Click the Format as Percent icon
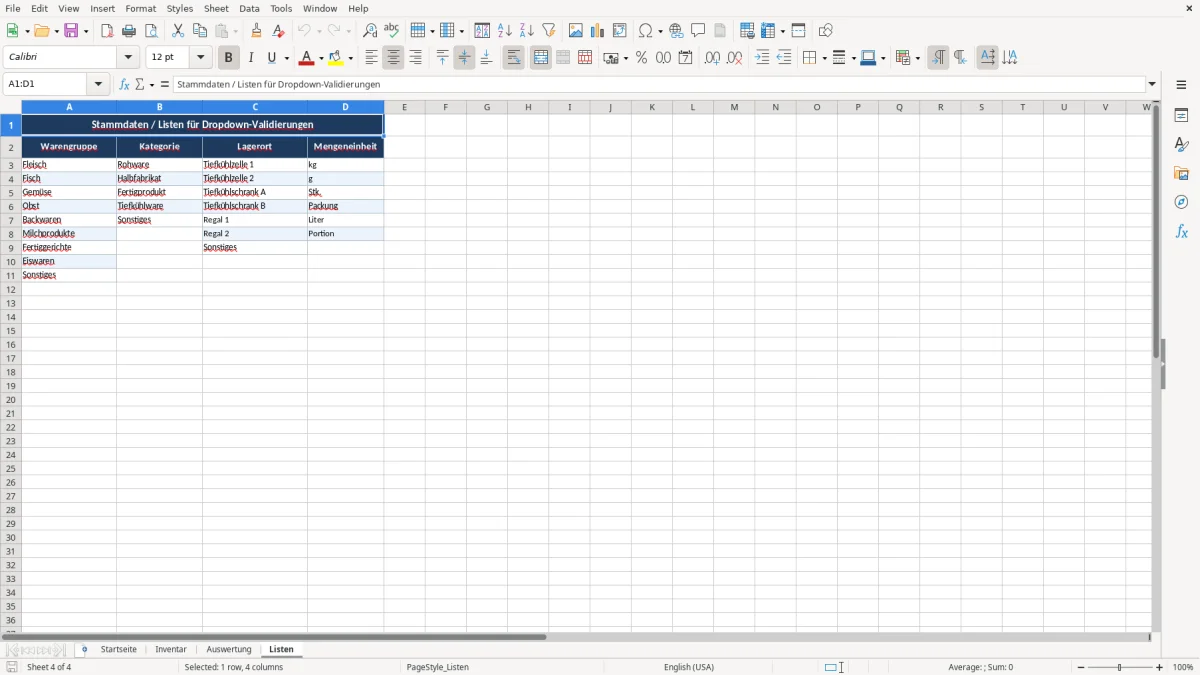 point(641,58)
